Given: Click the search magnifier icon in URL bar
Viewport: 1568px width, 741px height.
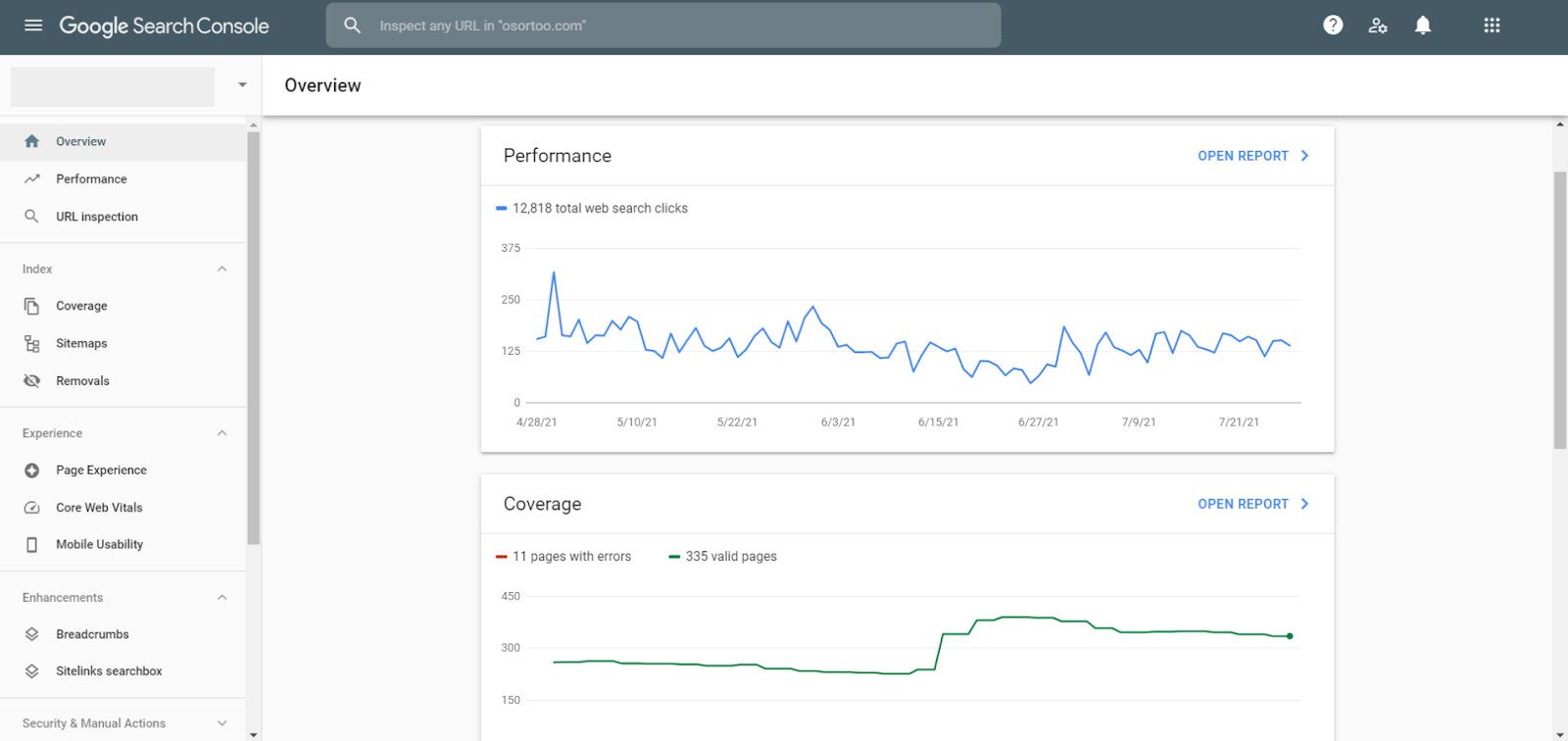Looking at the screenshot, I should [353, 25].
